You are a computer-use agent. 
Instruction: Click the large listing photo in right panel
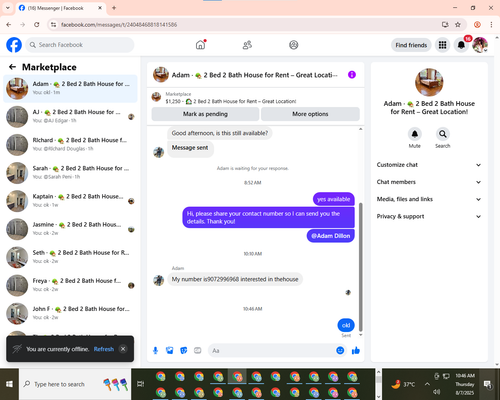click(x=429, y=82)
